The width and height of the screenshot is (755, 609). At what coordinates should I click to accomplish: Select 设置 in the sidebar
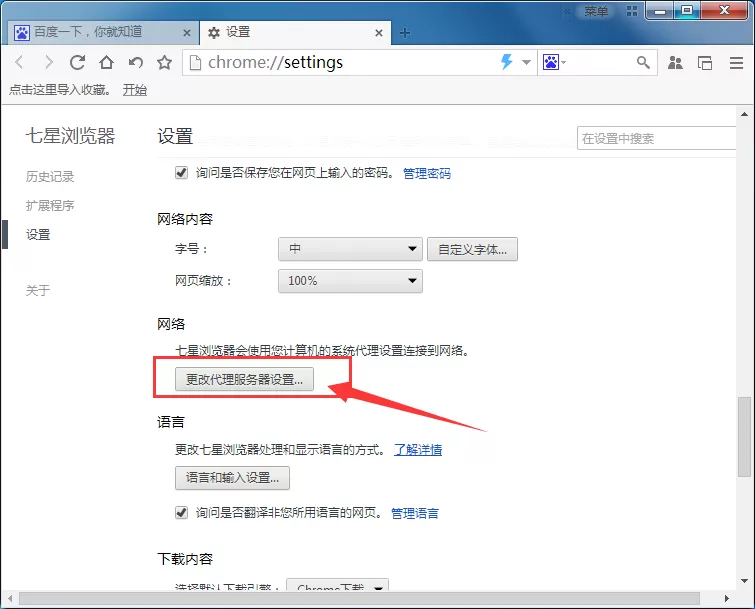pyautogui.click(x=38, y=234)
